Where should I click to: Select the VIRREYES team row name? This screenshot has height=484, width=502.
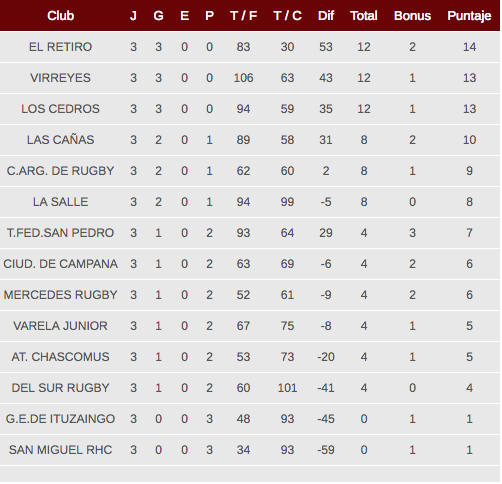60,78
